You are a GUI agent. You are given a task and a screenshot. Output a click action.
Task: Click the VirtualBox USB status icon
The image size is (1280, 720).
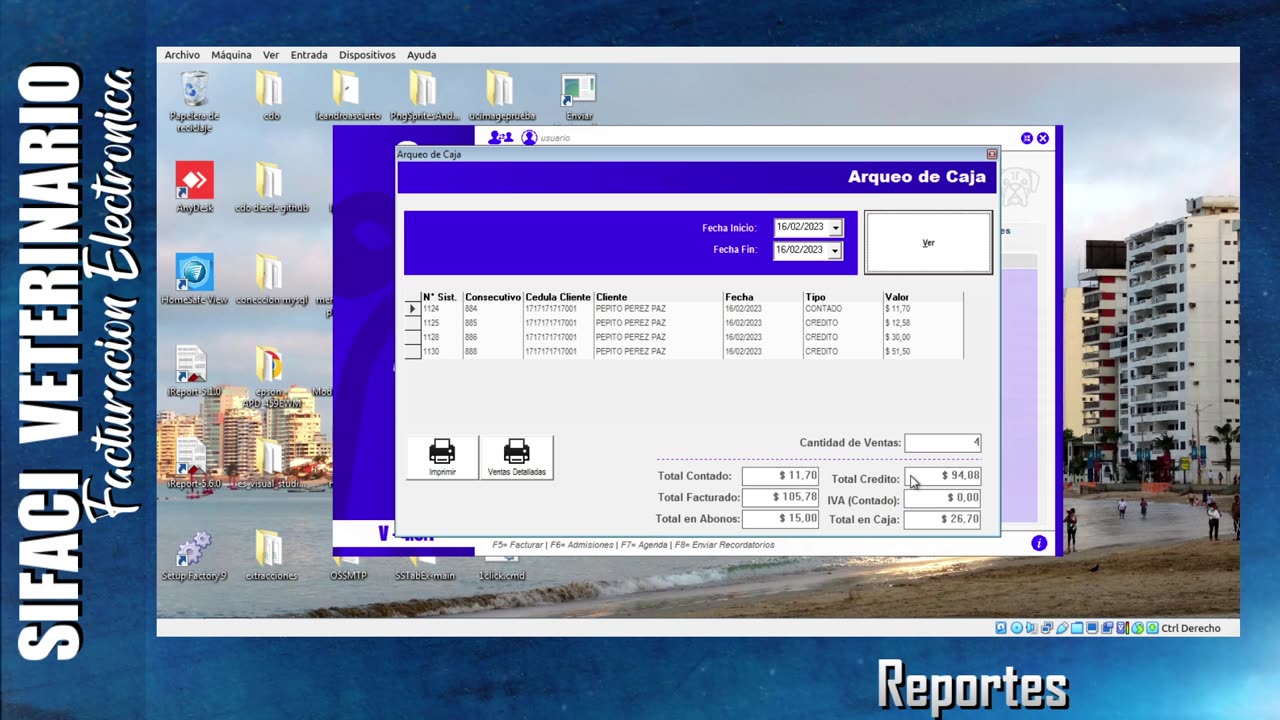[1062, 628]
